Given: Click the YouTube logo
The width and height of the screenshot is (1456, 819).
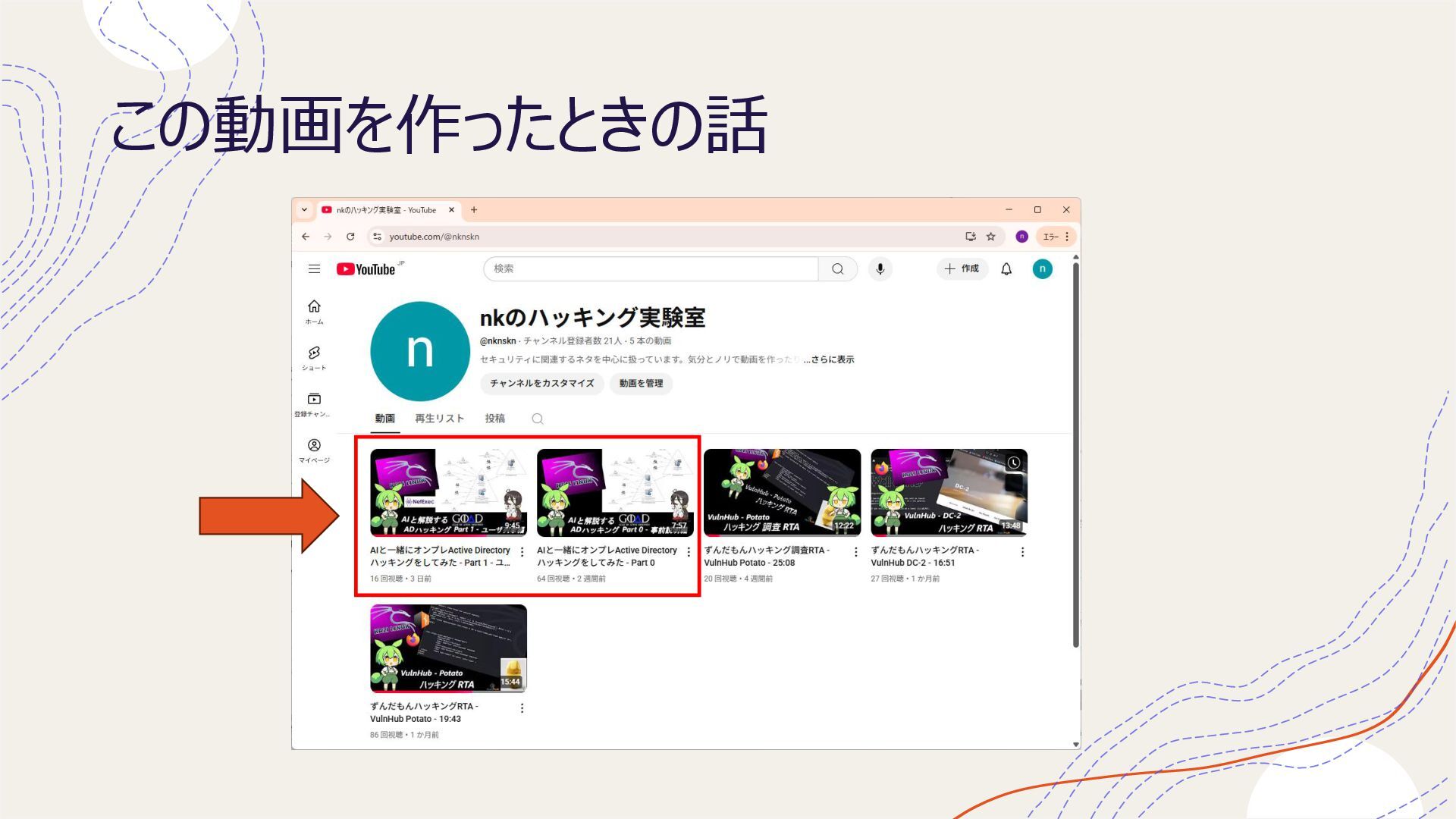Looking at the screenshot, I should 367,269.
